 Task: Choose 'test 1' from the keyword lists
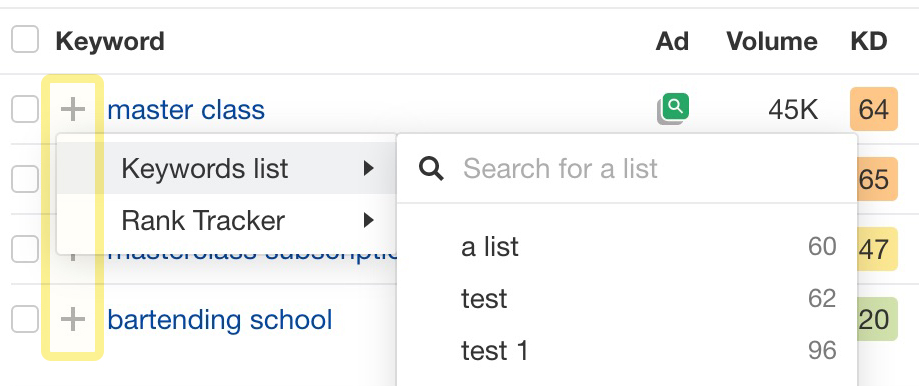click(627, 350)
